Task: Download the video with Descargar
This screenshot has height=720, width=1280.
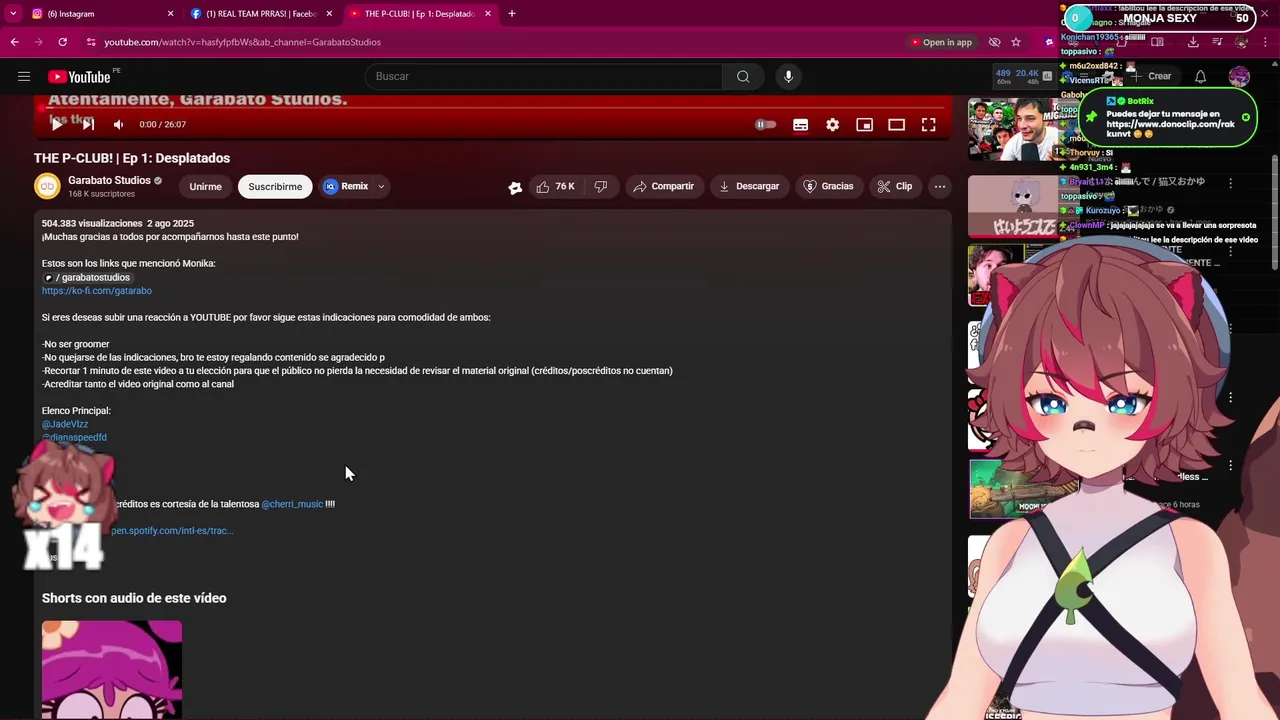Action: (749, 186)
